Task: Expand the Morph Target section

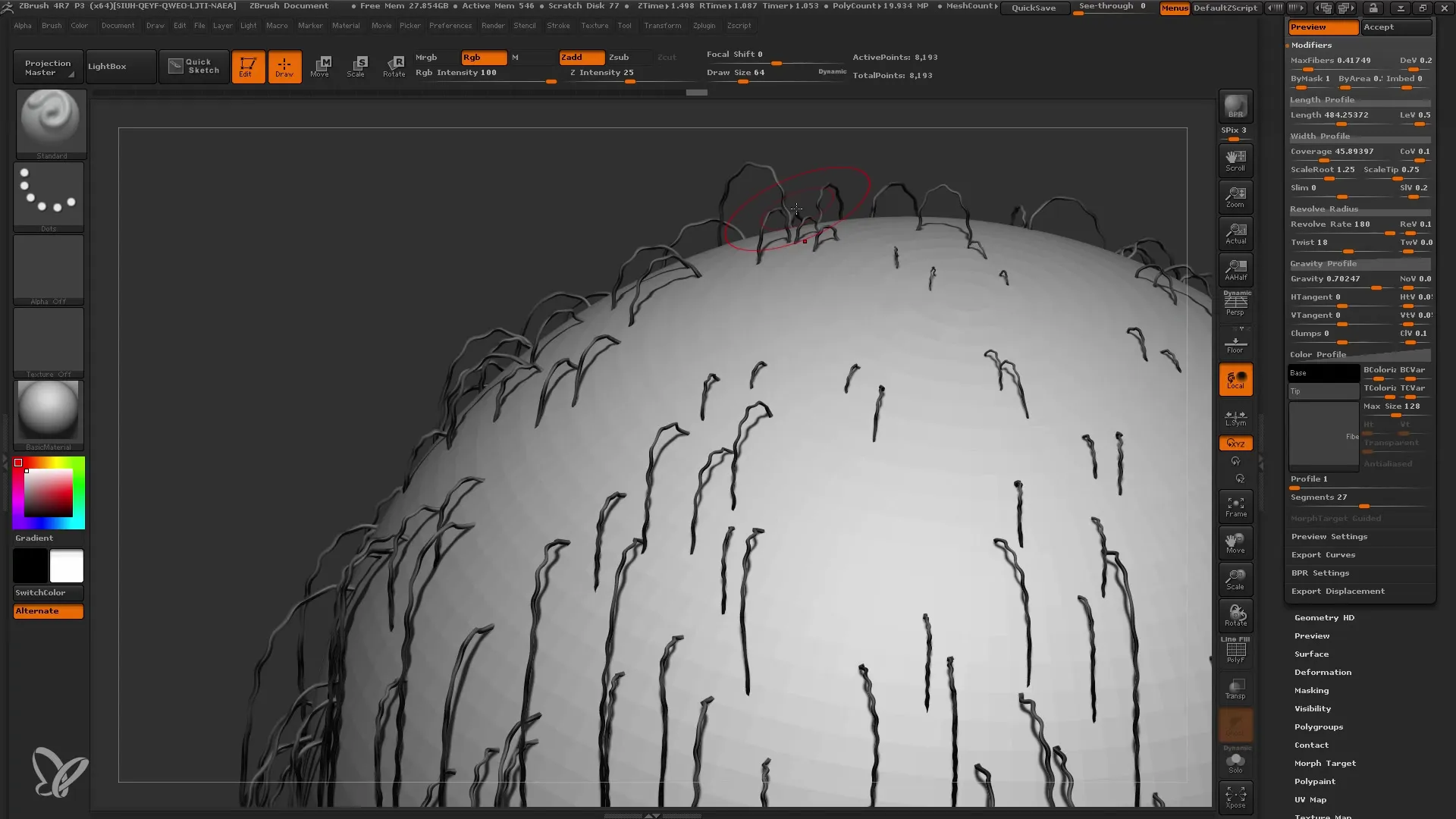Action: coord(1325,763)
